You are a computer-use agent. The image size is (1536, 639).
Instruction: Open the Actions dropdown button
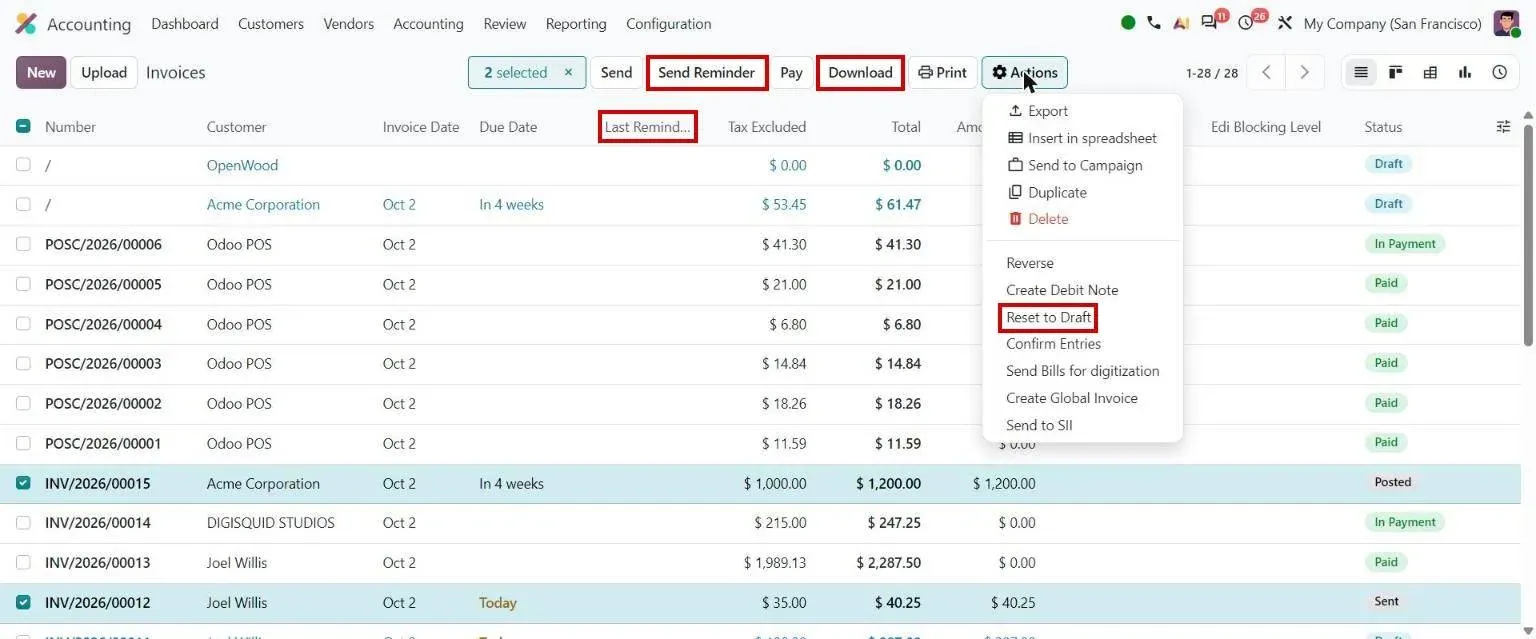pos(1025,72)
